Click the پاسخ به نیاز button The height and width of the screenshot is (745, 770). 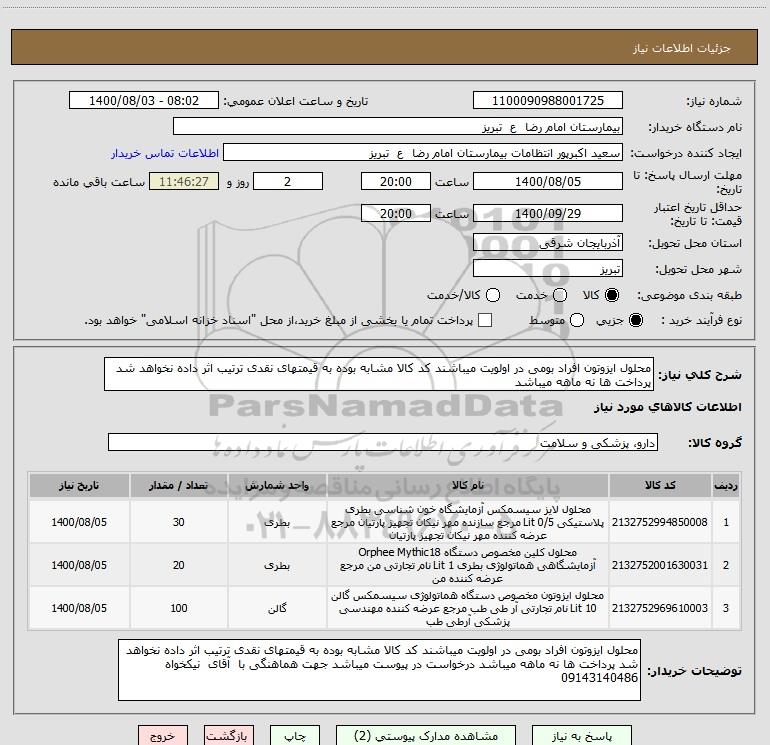581,736
